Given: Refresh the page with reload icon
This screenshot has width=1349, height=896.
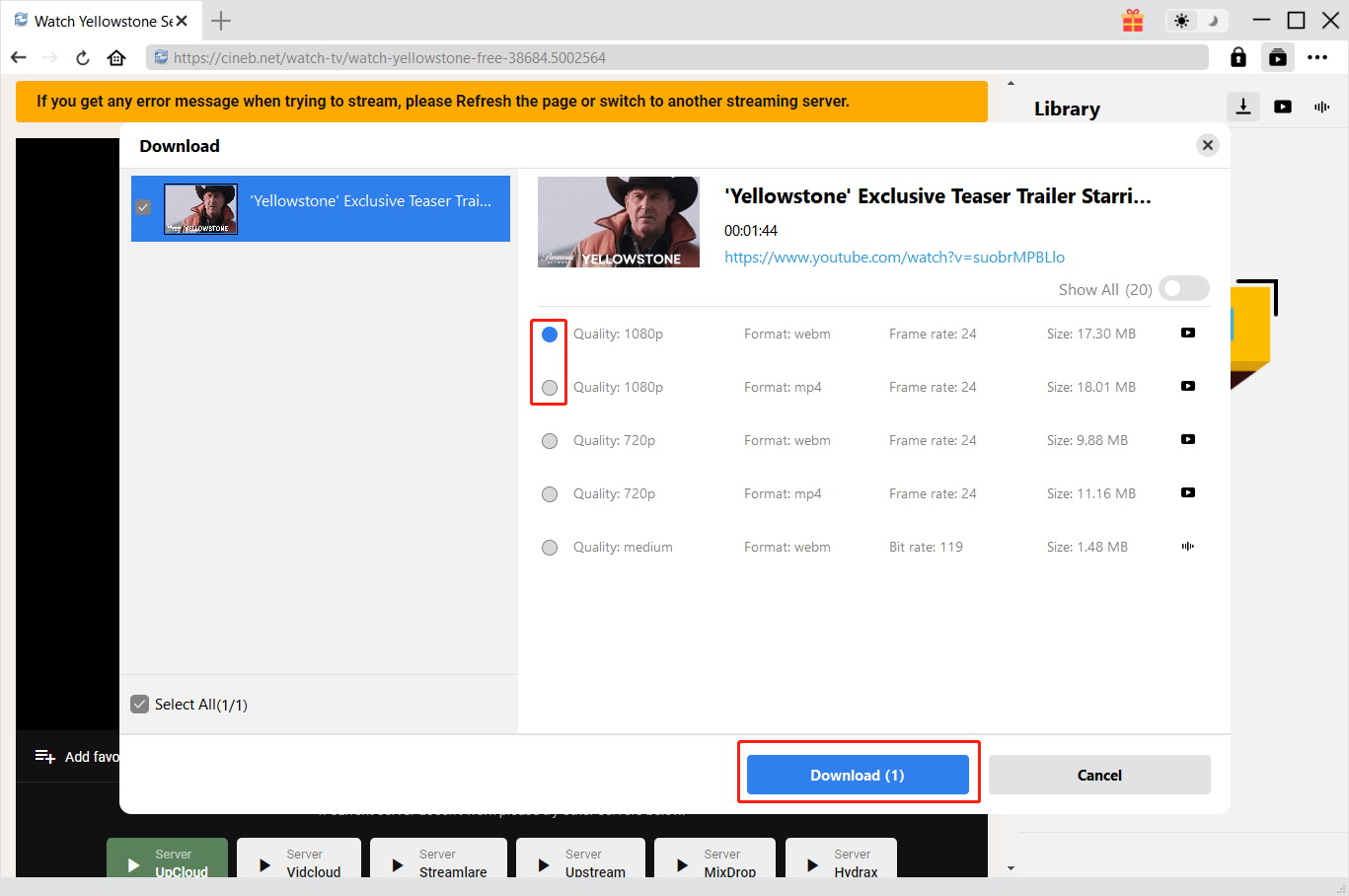Looking at the screenshot, I should click(83, 58).
